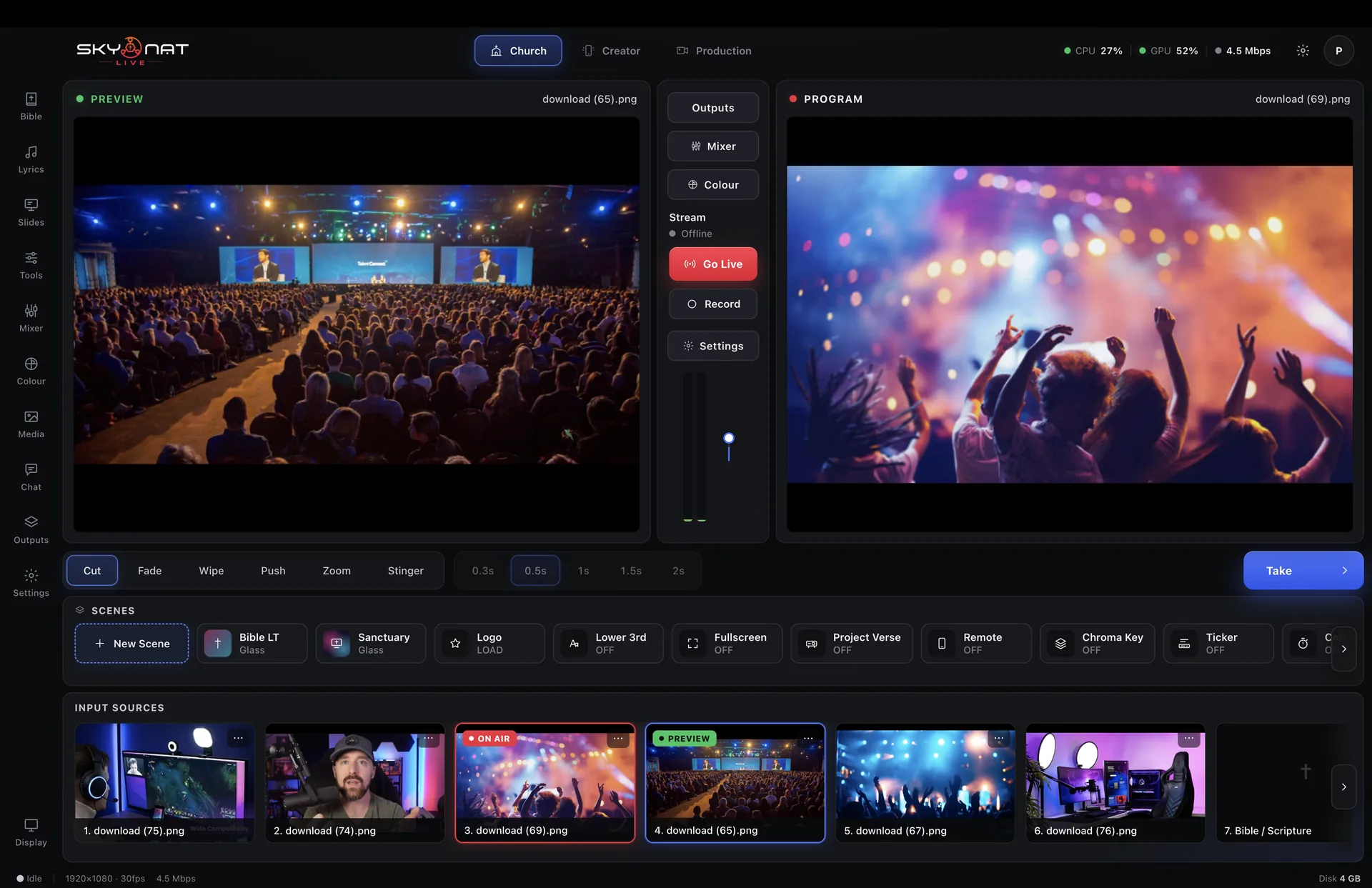Image resolution: width=1372 pixels, height=888 pixels.
Task: Switch to the Production mode tab
Action: click(714, 51)
